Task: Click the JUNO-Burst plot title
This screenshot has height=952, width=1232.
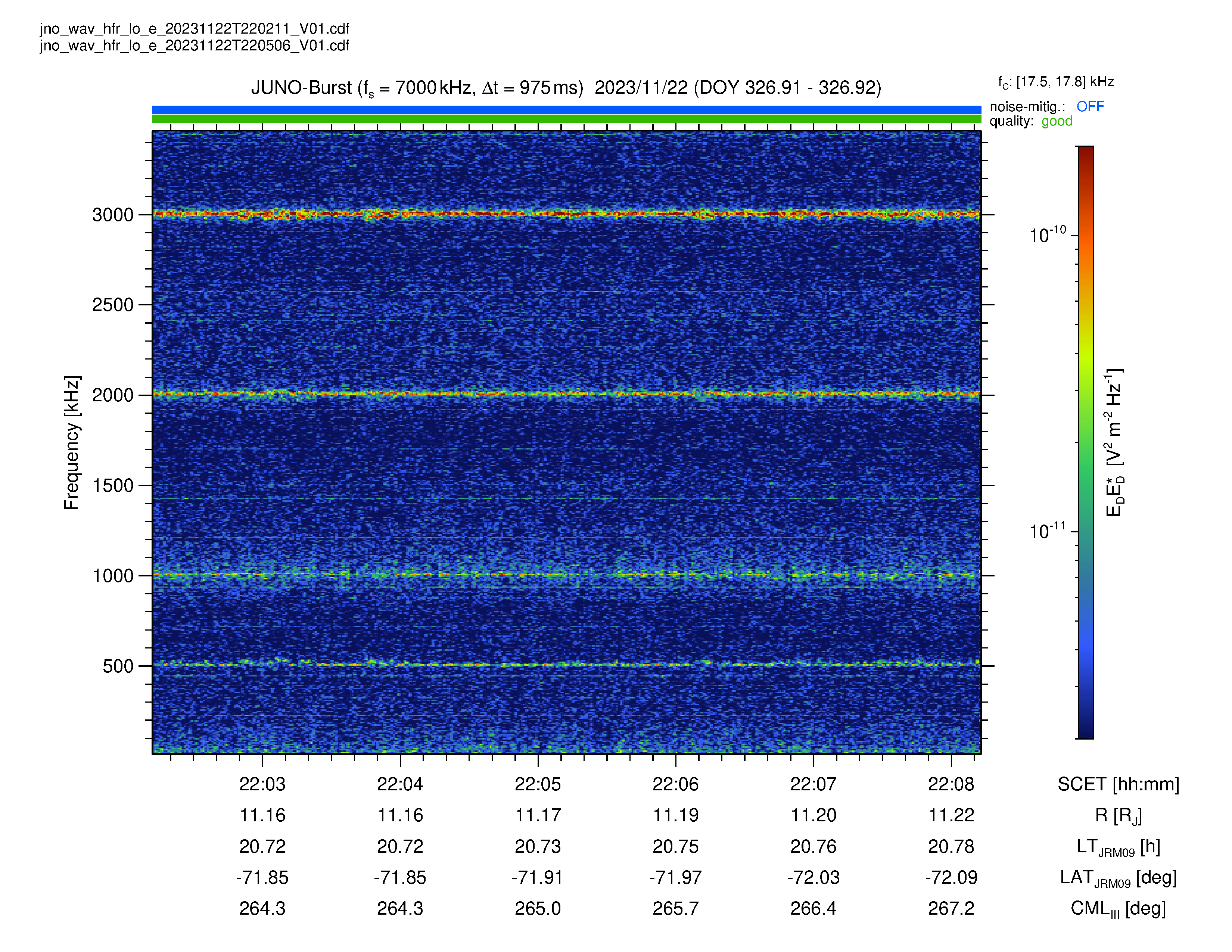Action: [x=566, y=88]
